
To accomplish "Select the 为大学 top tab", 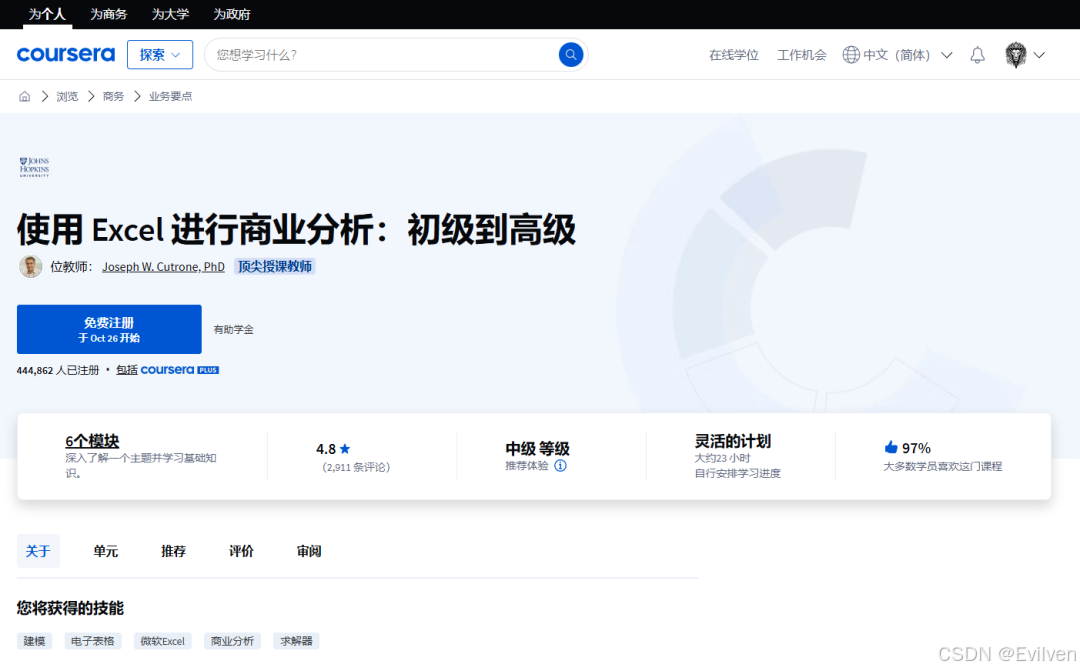I will pos(170,14).
